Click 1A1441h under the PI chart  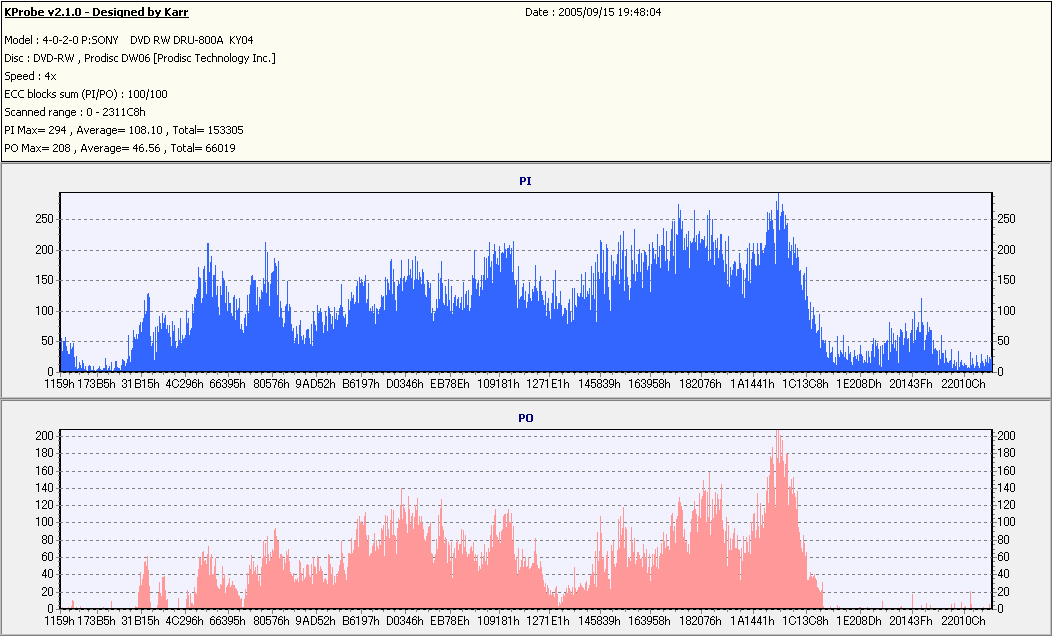pyautogui.click(x=752, y=384)
